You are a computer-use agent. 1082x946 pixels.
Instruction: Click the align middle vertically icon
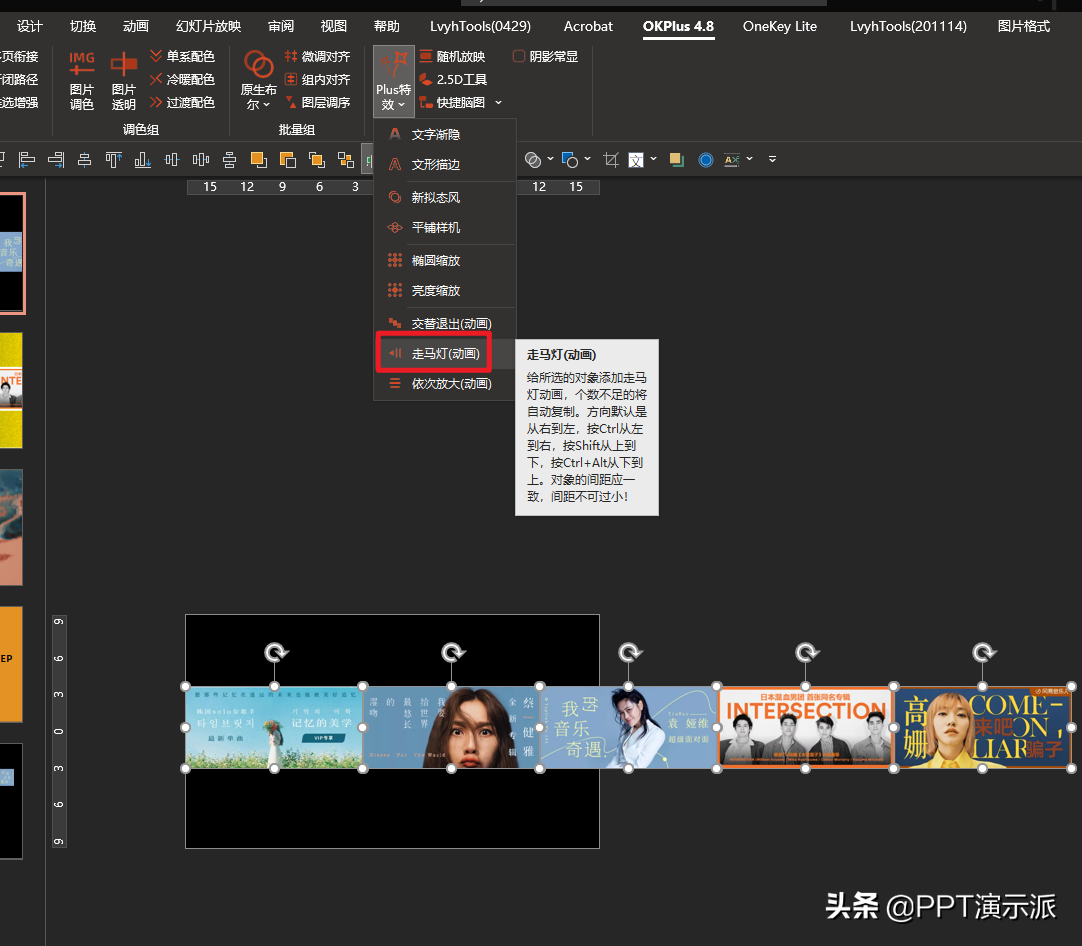pos(172,160)
